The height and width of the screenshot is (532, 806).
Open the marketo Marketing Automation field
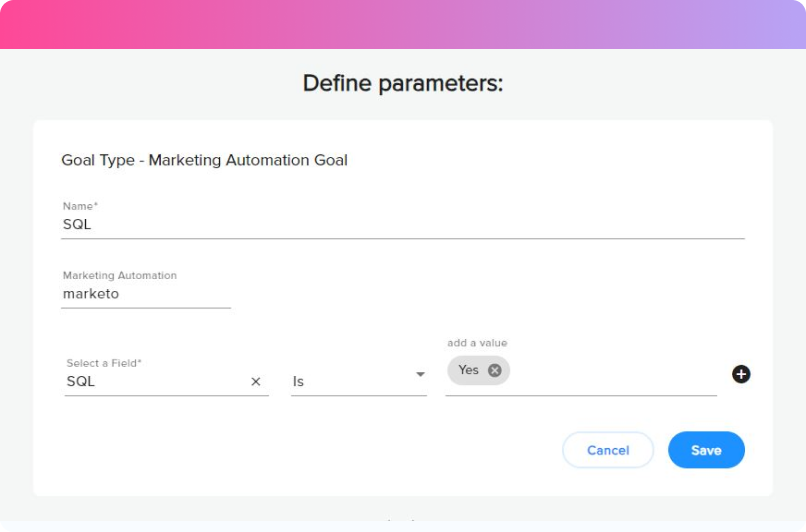point(146,294)
